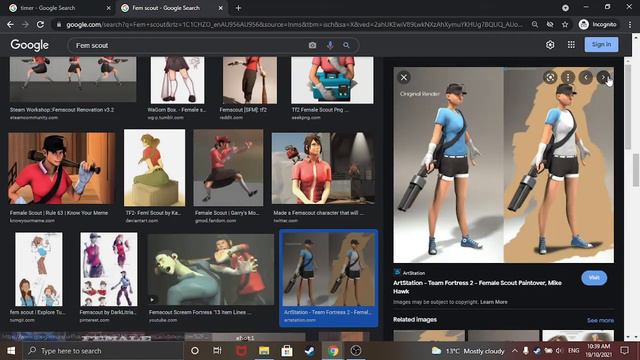Click the preview panel scrollbar

tap(627, 106)
